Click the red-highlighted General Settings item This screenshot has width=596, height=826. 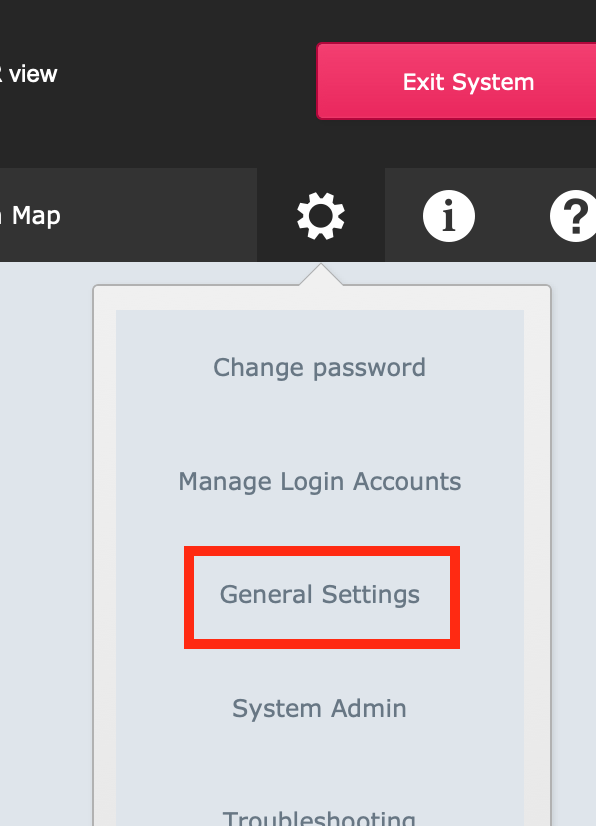pyautogui.click(x=320, y=595)
